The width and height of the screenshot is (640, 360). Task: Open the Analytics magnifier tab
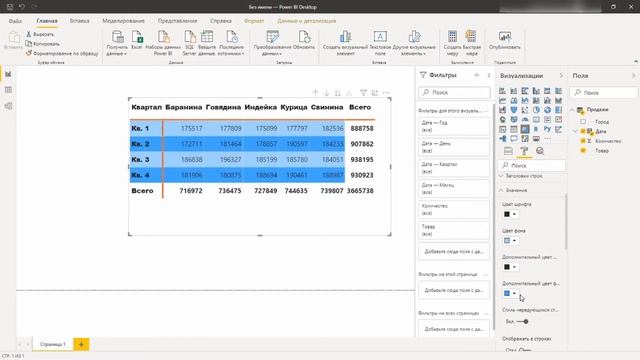point(540,151)
